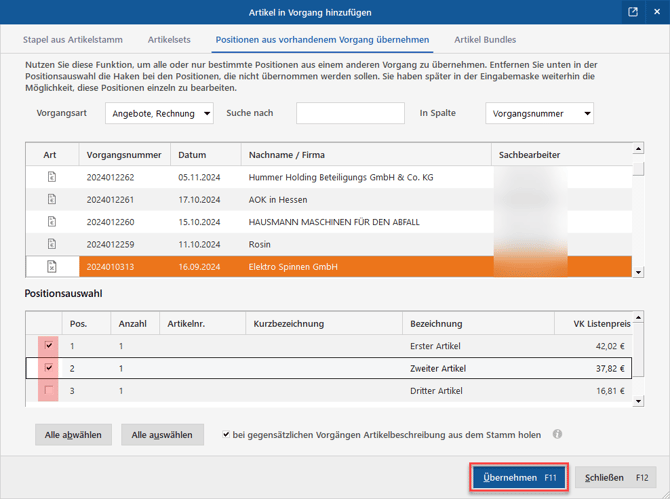This screenshot has height=499, width=670.
Task: Click the Vorgang list scroll down arrow
Action: click(x=638, y=272)
